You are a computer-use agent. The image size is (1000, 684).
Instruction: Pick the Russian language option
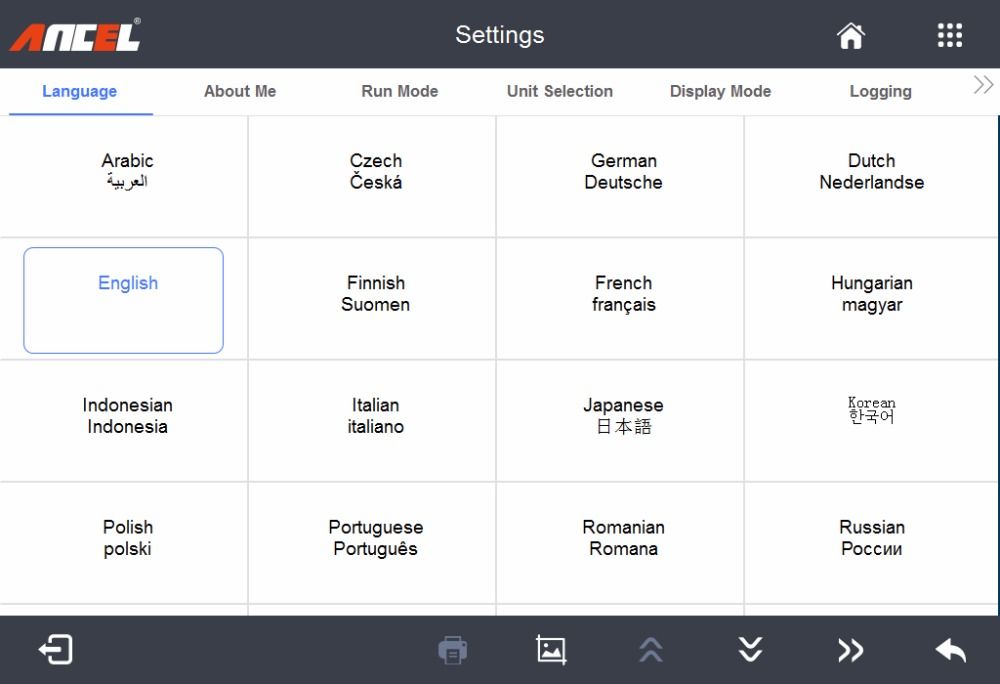click(871, 538)
